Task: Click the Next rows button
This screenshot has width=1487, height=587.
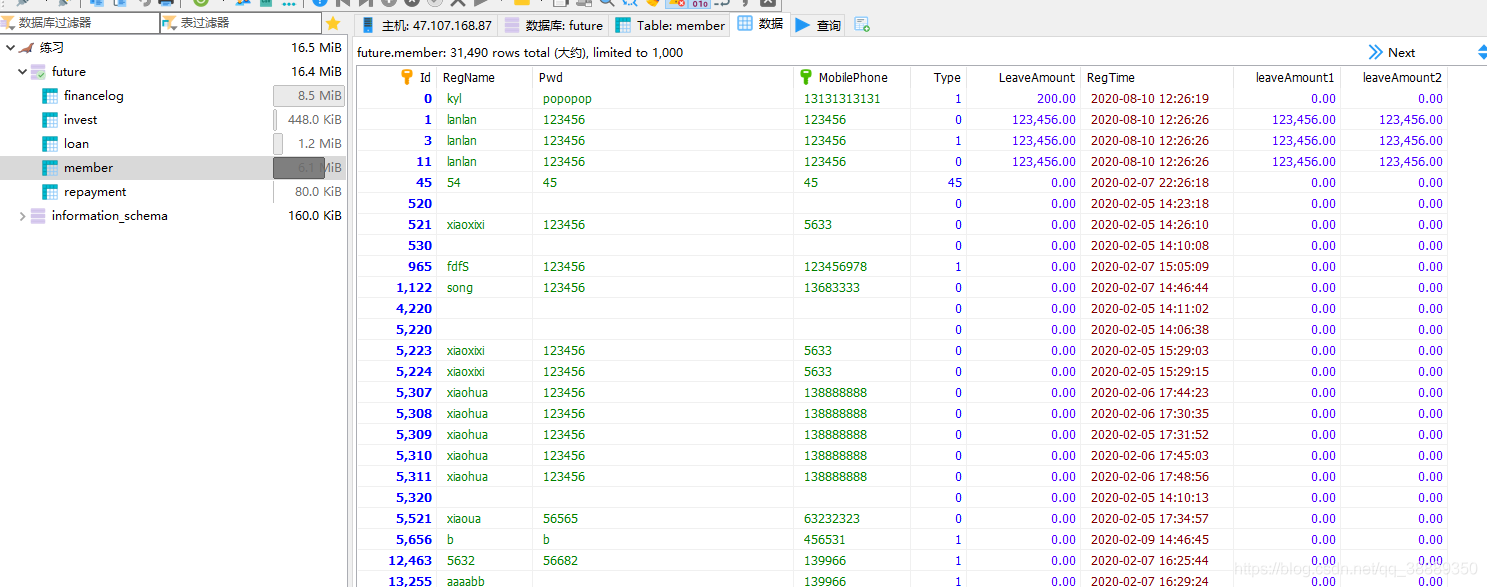Action: (1391, 52)
